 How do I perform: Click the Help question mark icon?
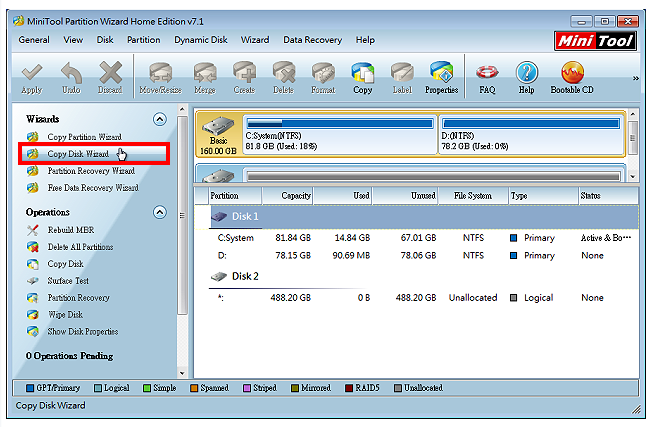[527, 72]
